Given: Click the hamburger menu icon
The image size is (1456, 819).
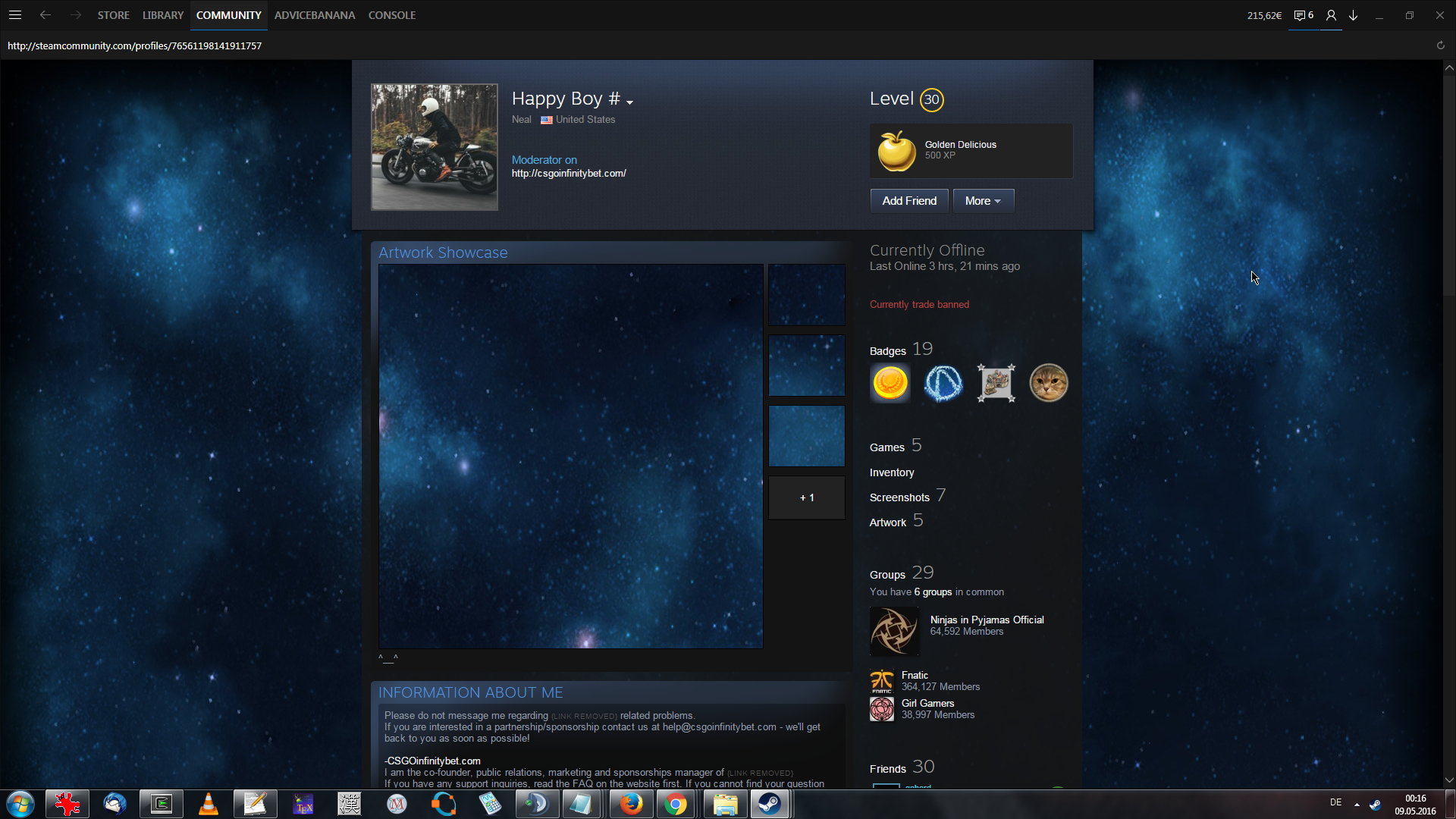Looking at the screenshot, I should (15, 15).
